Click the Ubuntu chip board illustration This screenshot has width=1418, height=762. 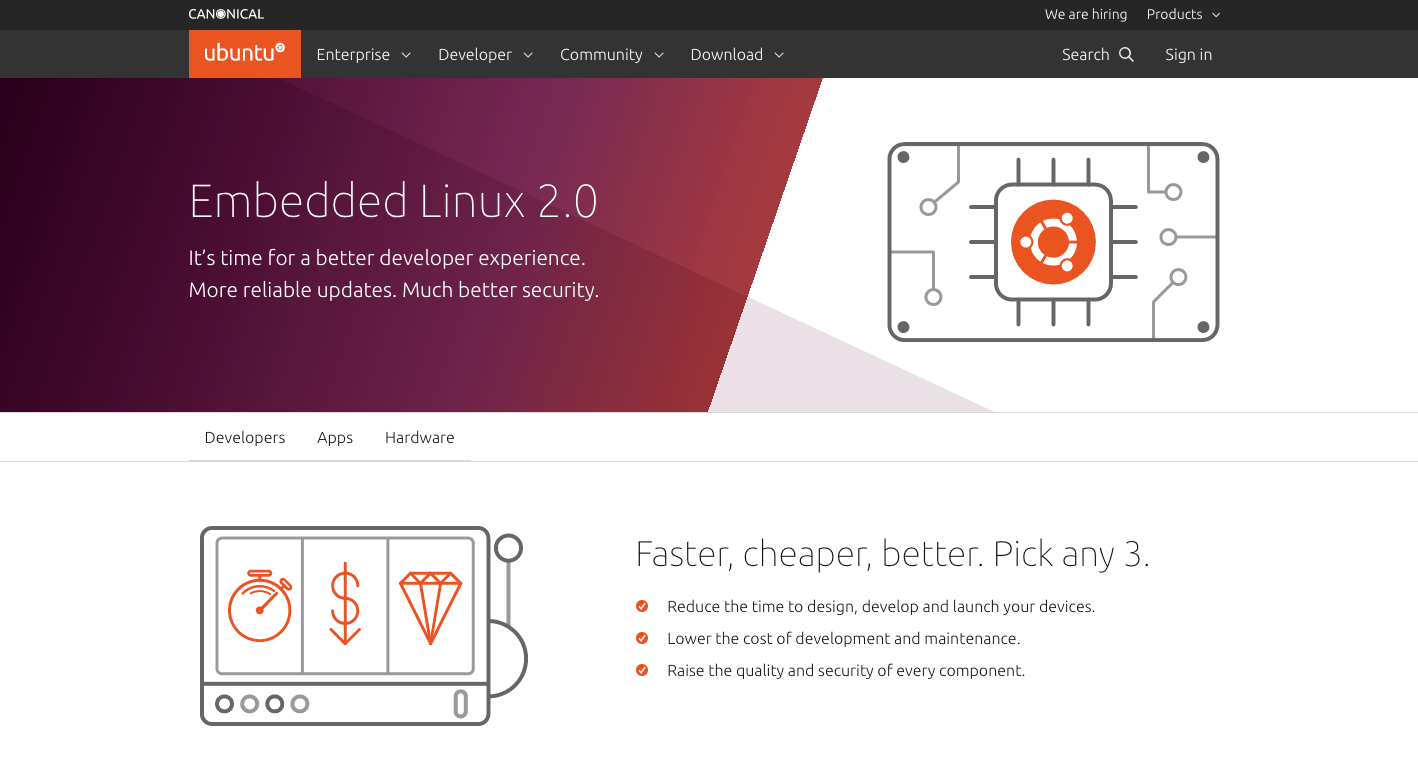pyautogui.click(x=1053, y=242)
